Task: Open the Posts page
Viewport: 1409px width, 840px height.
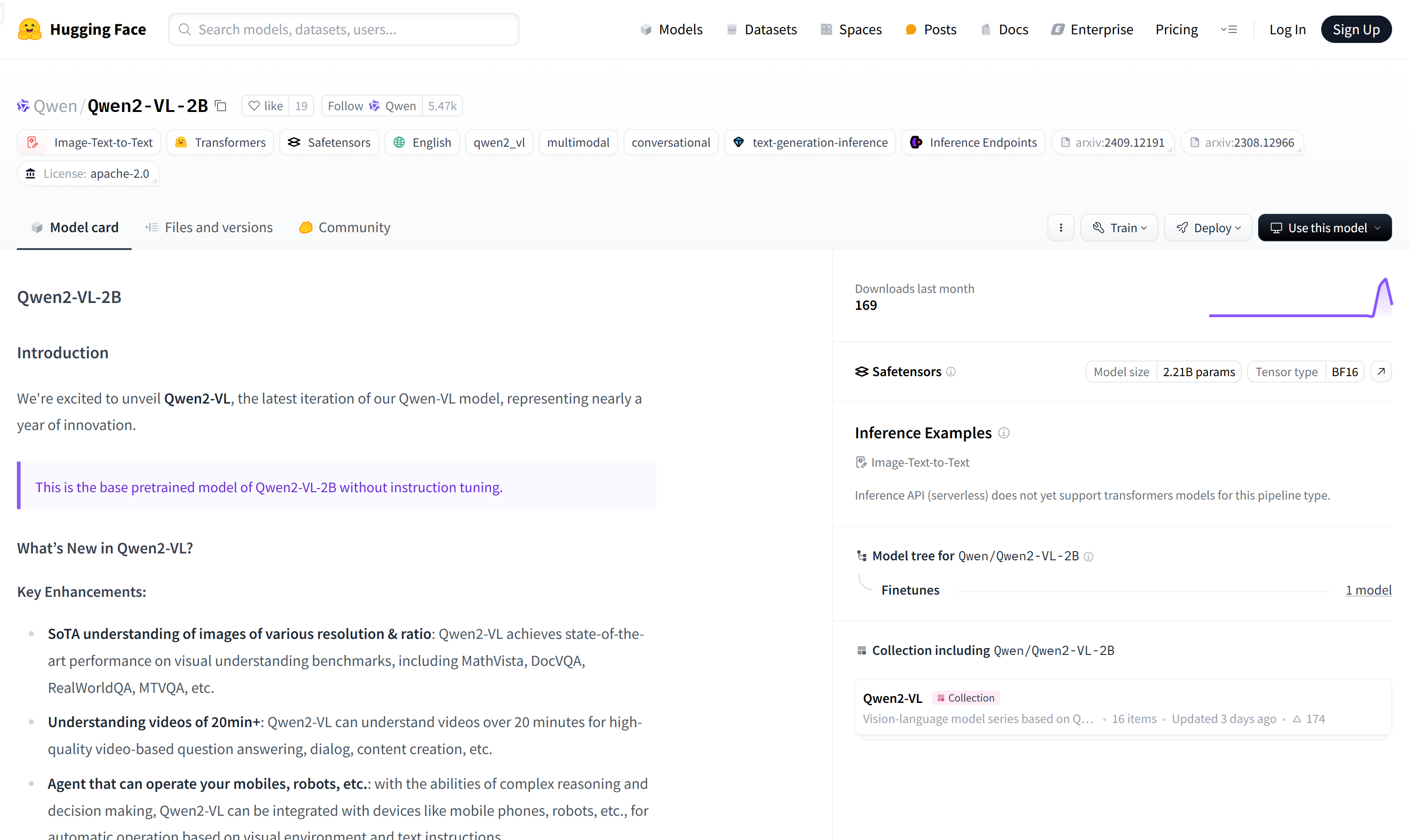Action: [x=931, y=29]
